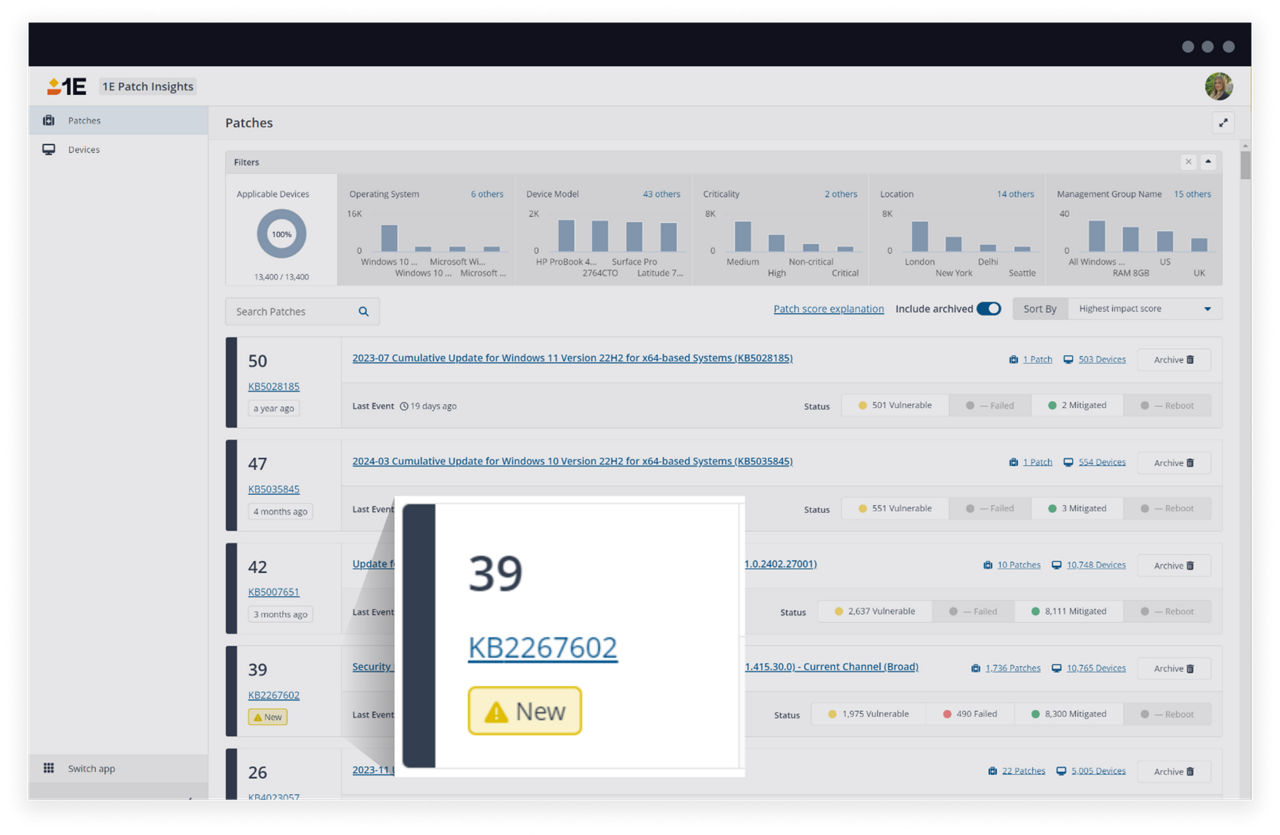Filter by 501 Vulnerable status
The image size is (1280, 835).
[895, 405]
